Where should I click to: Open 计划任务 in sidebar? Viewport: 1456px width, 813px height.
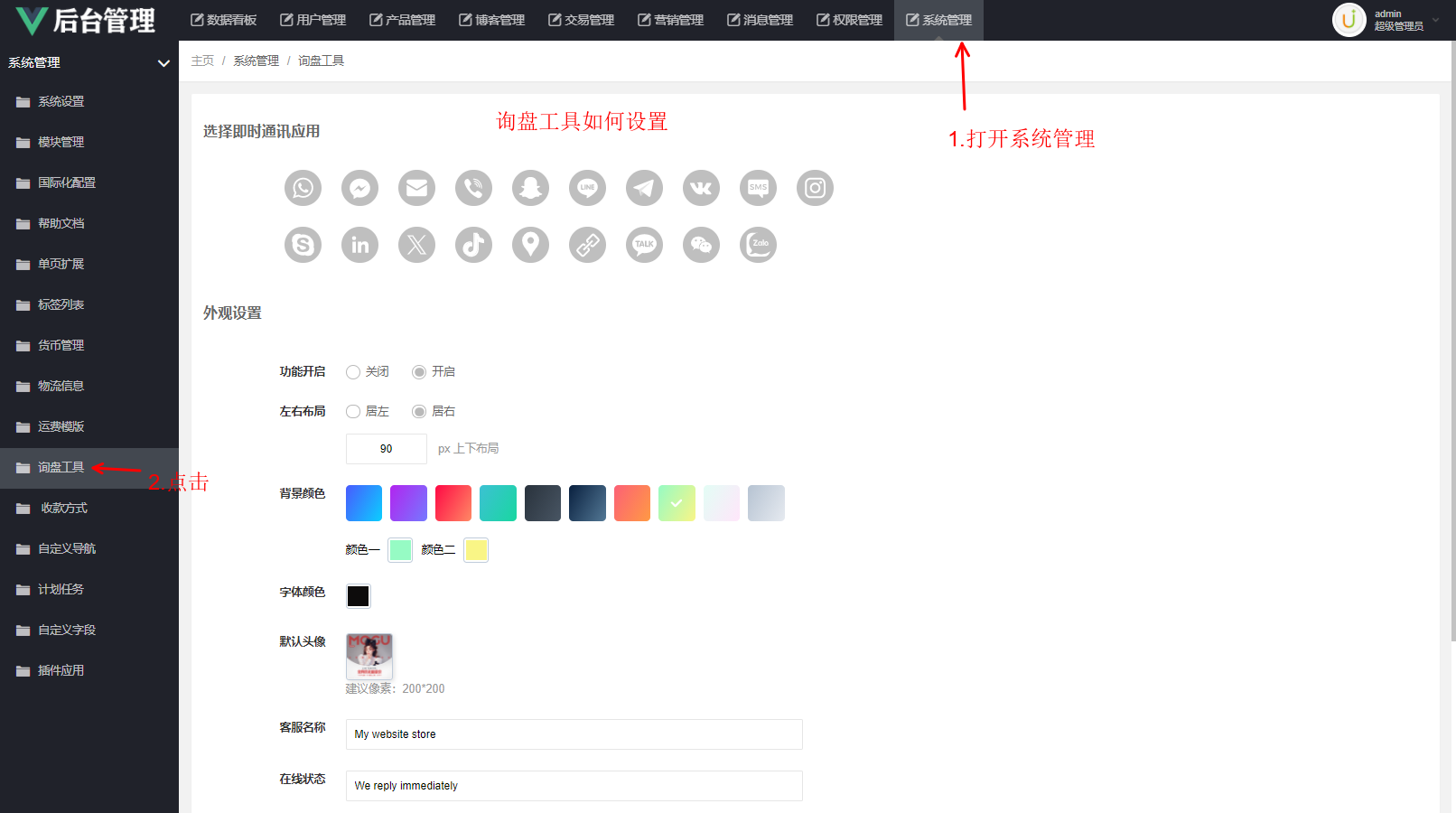pos(89,590)
